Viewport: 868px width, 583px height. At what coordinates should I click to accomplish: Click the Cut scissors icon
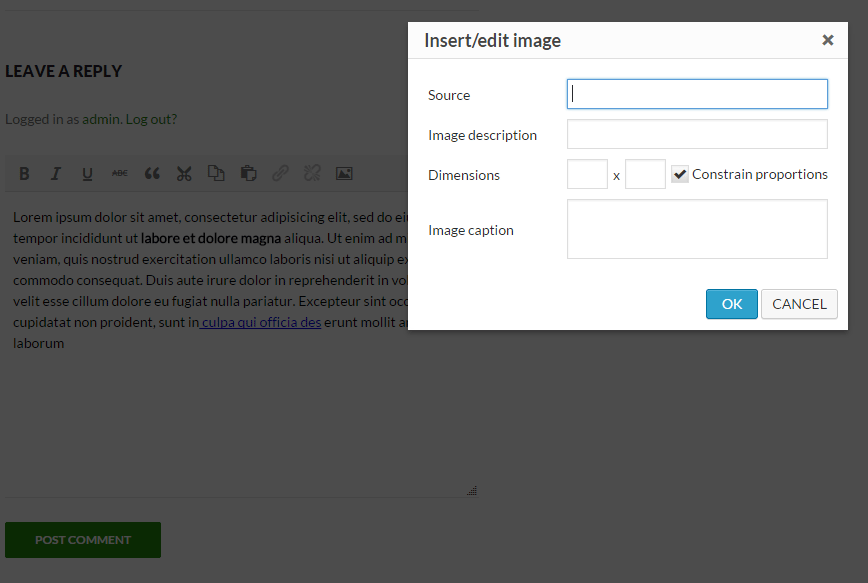tap(184, 174)
